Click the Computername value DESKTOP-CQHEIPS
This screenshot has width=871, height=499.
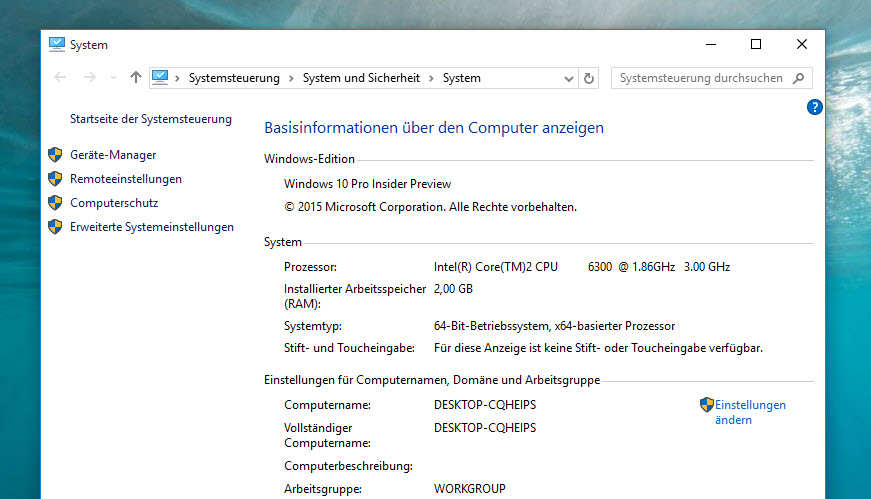(485, 405)
